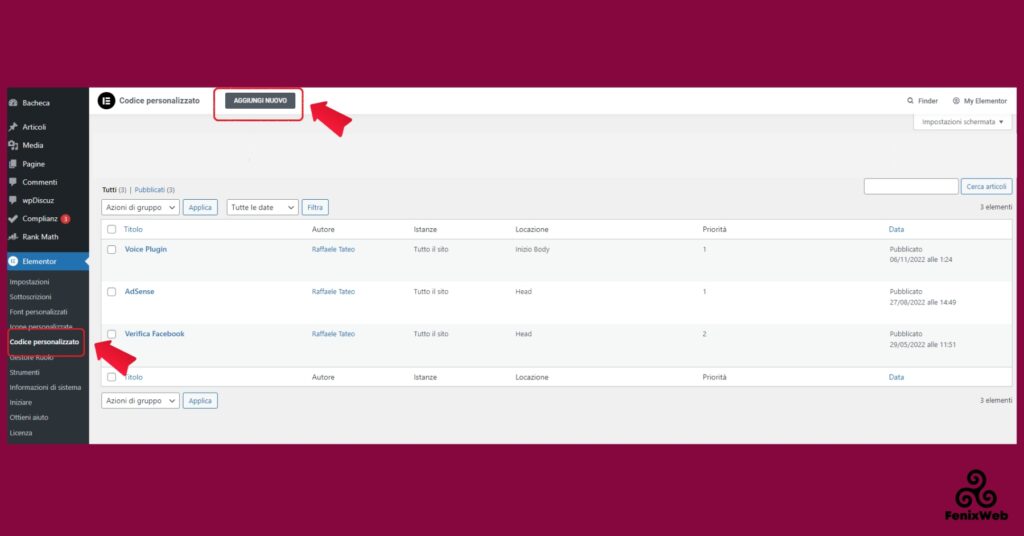This screenshot has width=1024, height=536.
Task: Select the AdSense row checkbox
Action: (112, 292)
